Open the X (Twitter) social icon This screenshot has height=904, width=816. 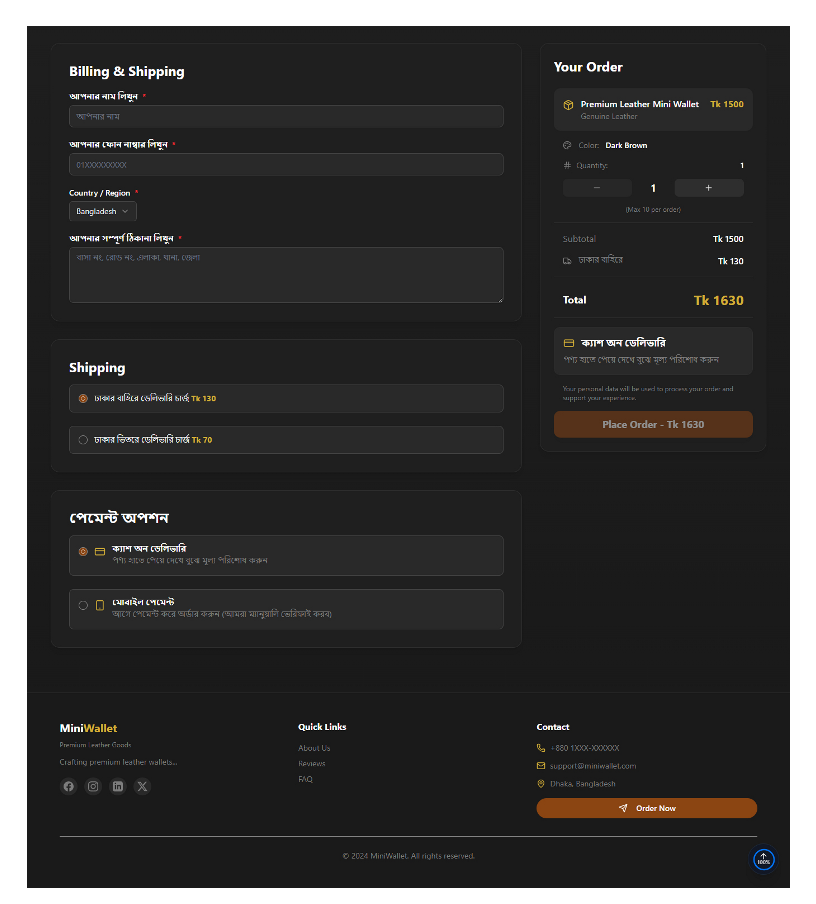[x=142, y=786]
